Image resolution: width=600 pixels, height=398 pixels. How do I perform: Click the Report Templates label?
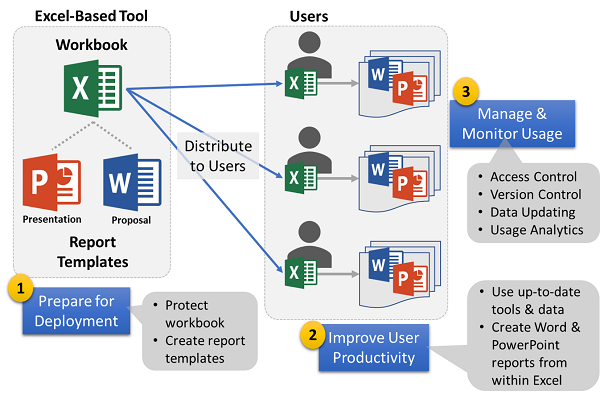pos(93,252)
